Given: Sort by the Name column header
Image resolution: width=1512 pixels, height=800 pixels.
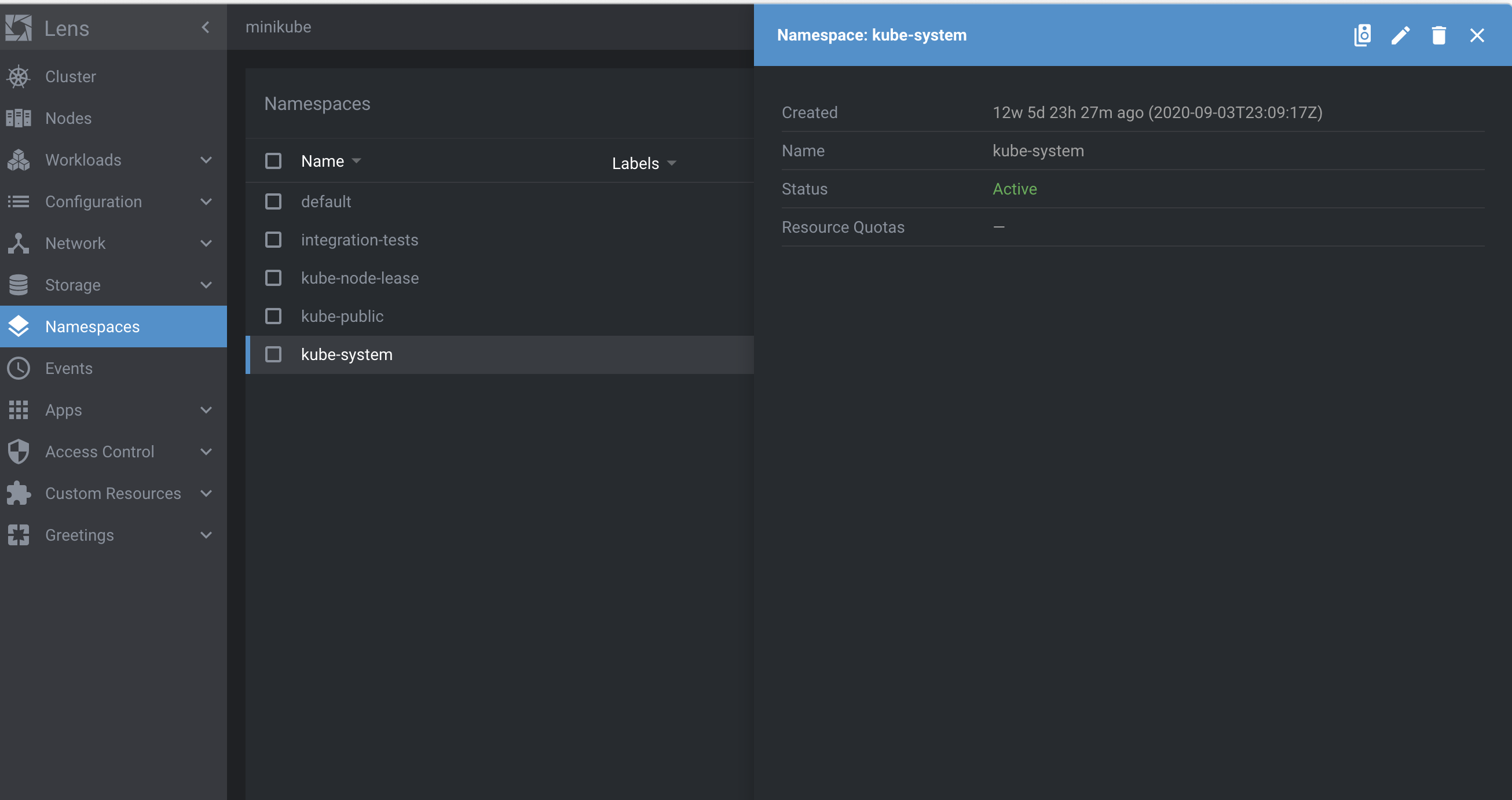Looking at the screenshot, I should click(x=323, y=161).
